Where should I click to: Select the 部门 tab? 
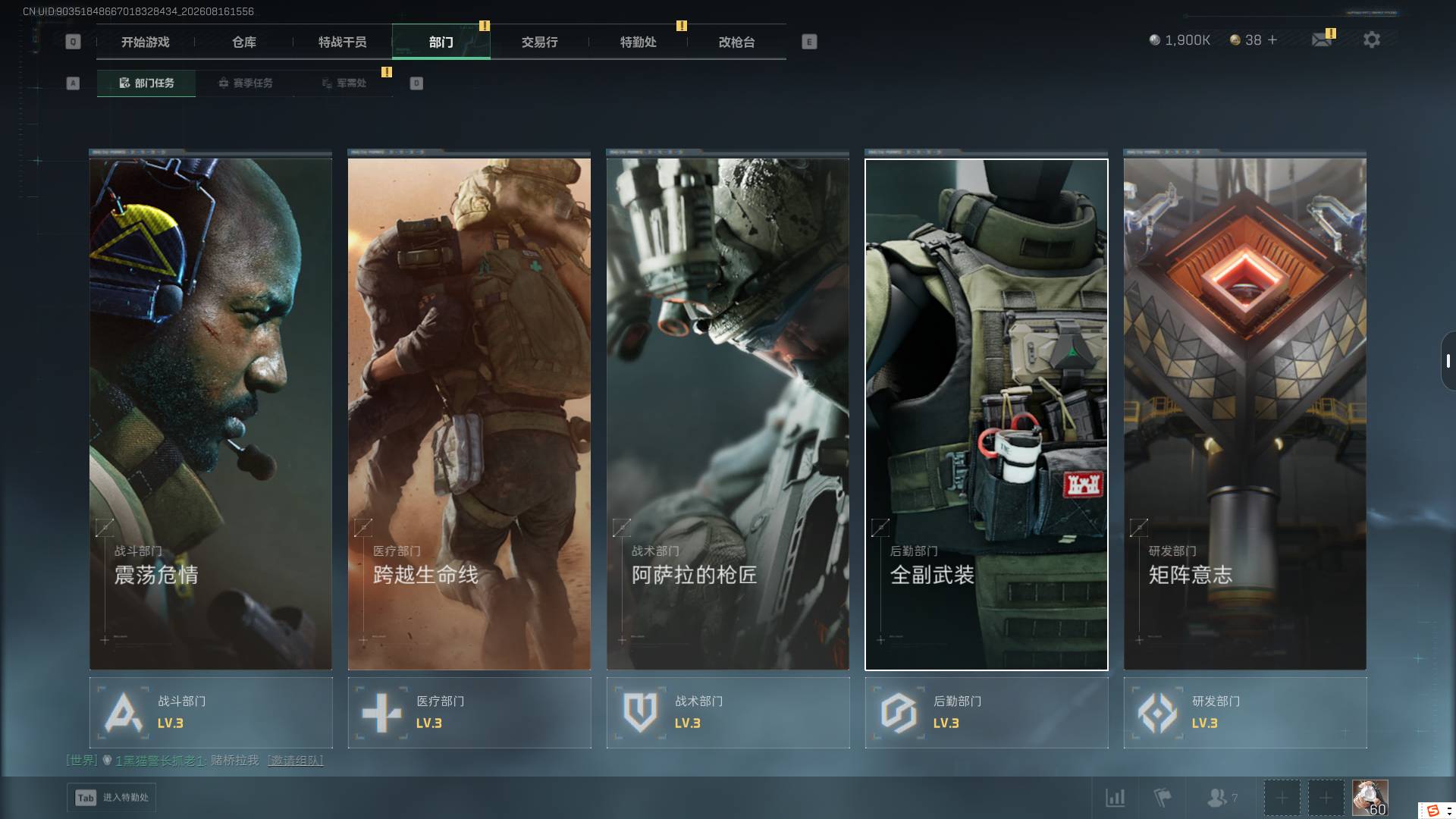pos(441,42)
